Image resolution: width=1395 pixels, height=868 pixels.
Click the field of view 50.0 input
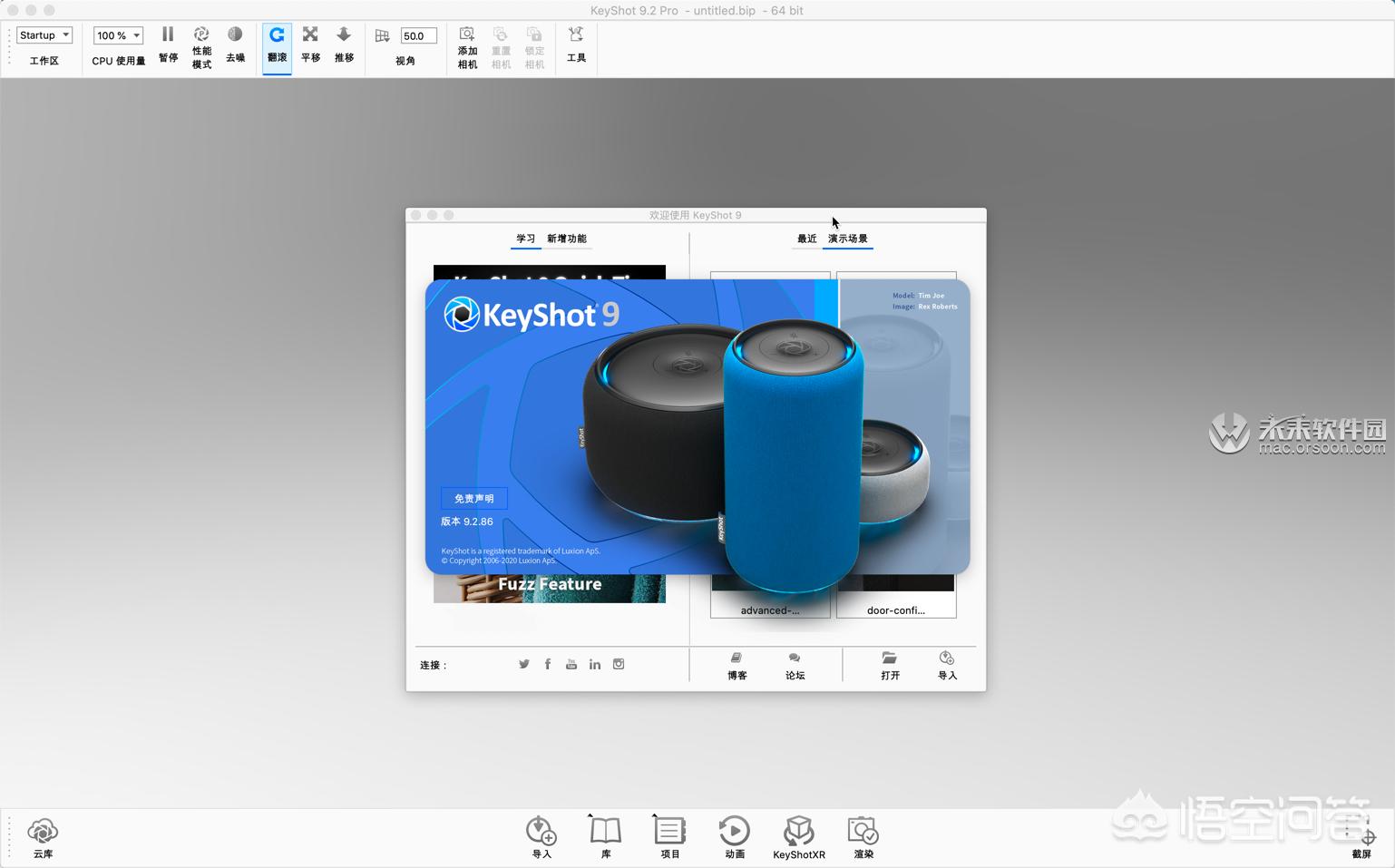point(418,36)
